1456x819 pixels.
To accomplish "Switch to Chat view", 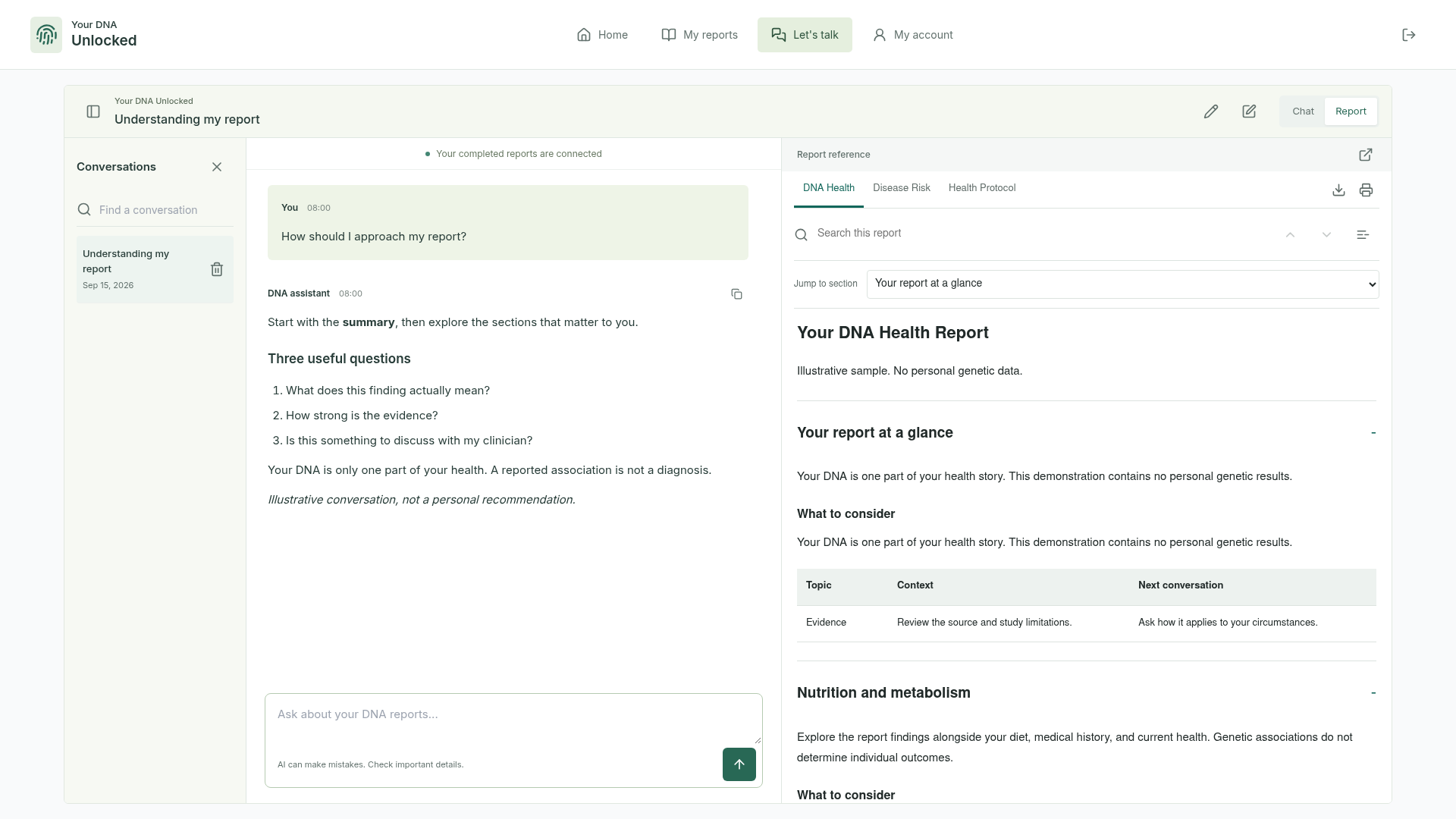I will [x=1303, y=111].
